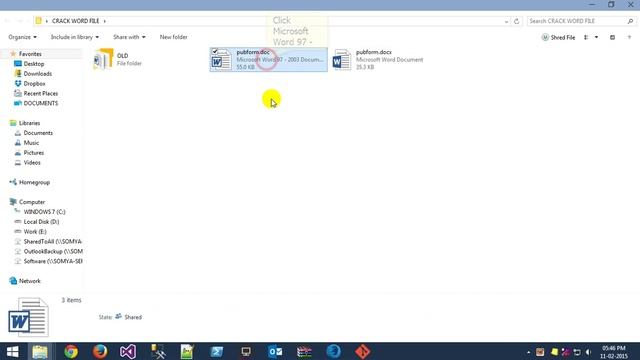Open the Organize menu
Image resolution: width=640 pixels, height=360 pixels.
[x=22, y=37]
